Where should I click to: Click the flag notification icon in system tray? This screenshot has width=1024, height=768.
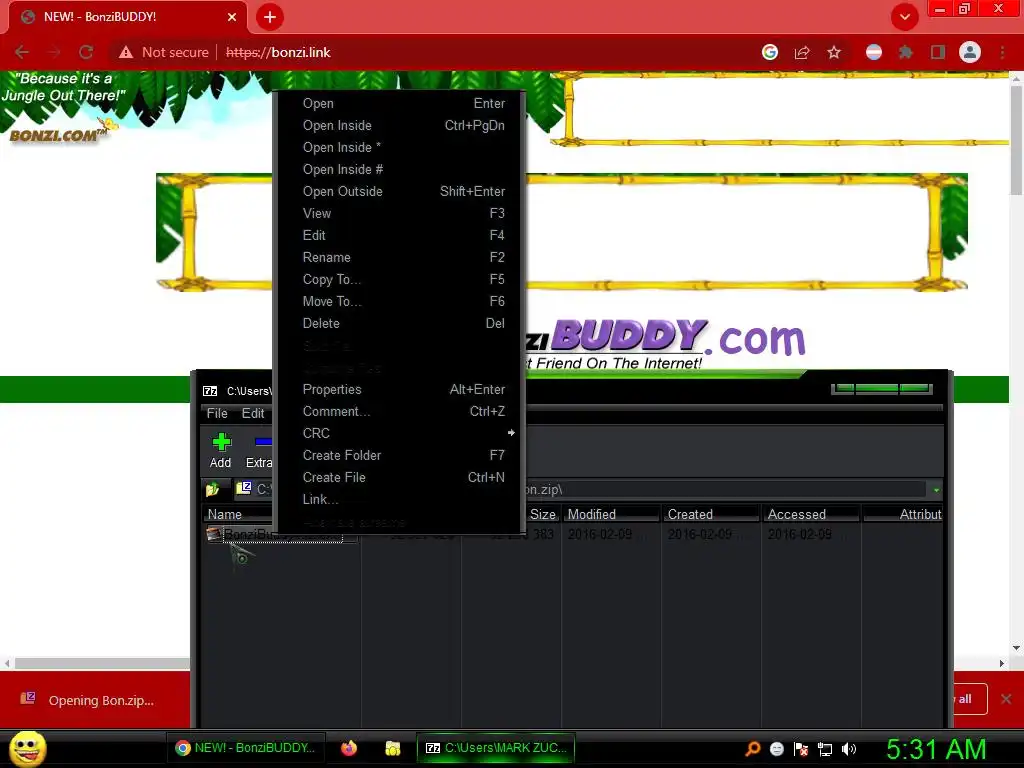coord(801,749)
